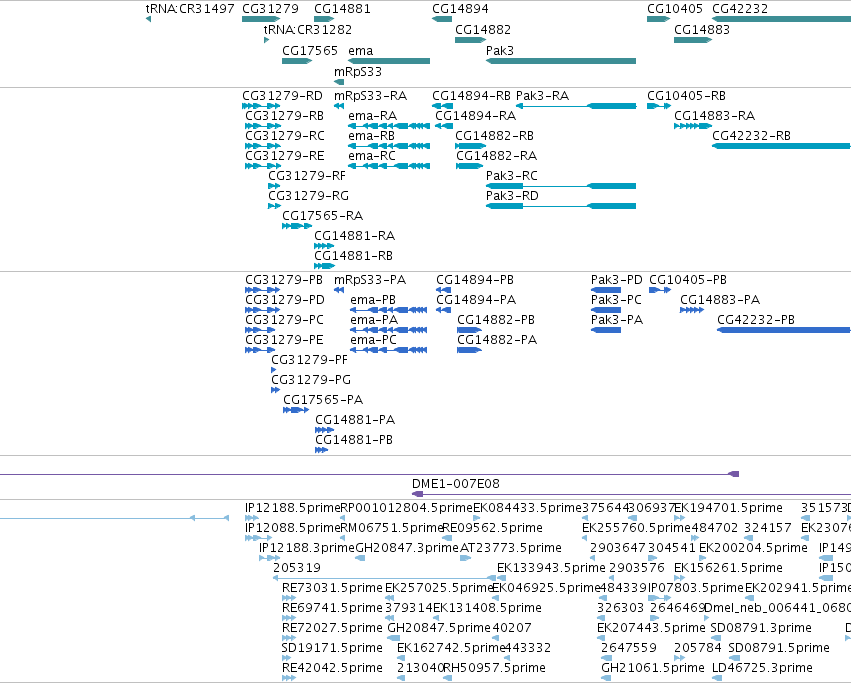The image size is (851, 683).
Task: Select the RE73031.5prime EST label
Action: 332,588
